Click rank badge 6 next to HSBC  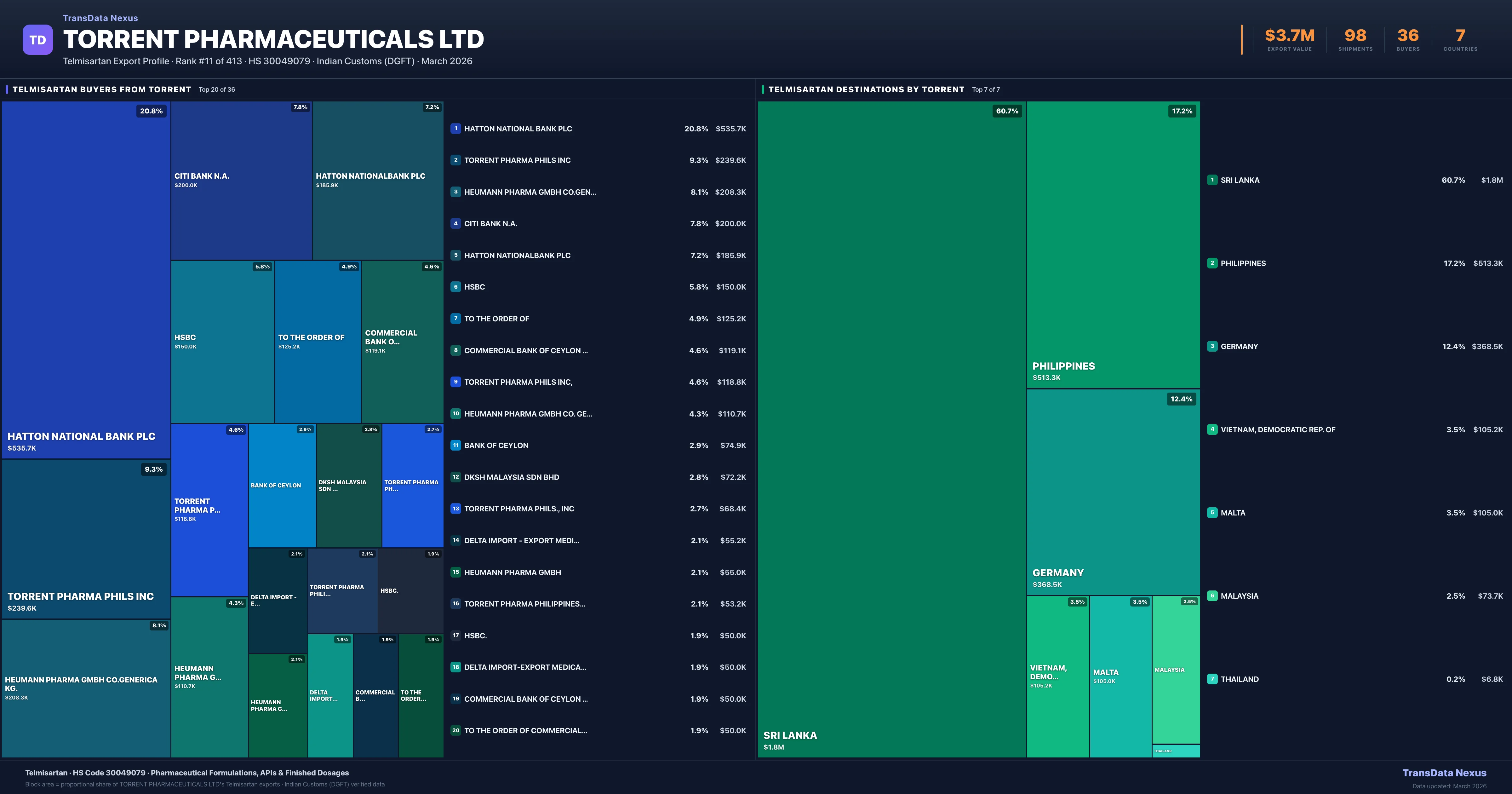(455, 287)
